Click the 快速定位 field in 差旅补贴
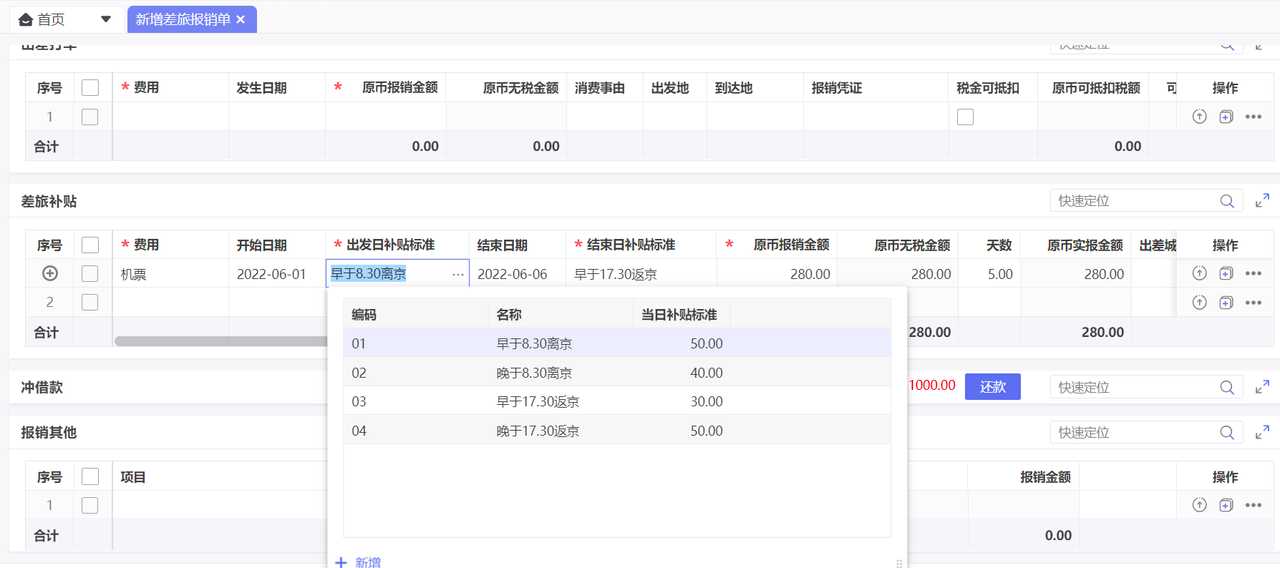The height and width of the screenshot is (568, 1280). 1134,201
